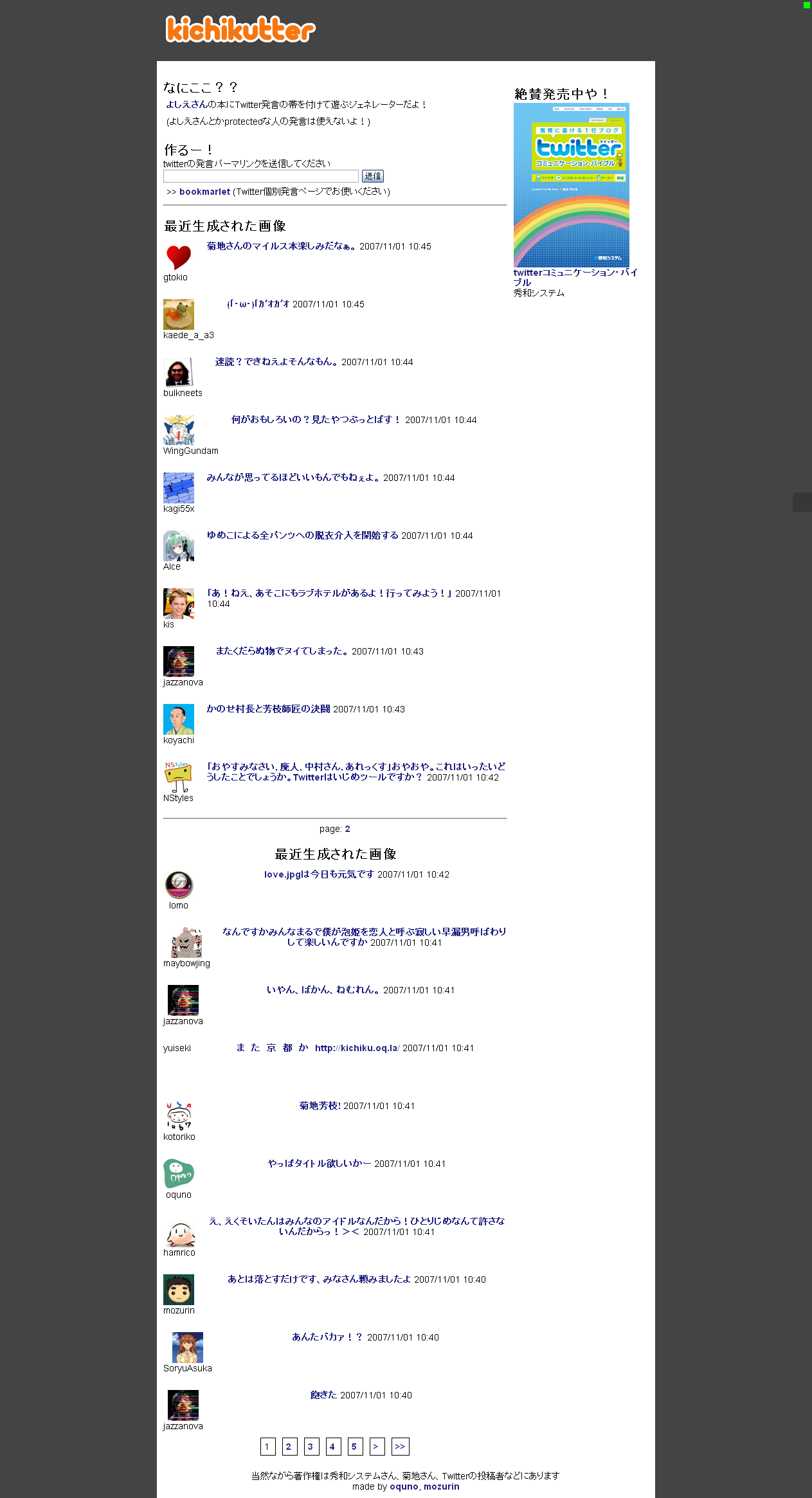Screen dimensions: 812x1498
Task: Click WingGundam's robot avatar
Action: (x=178, y=430)
